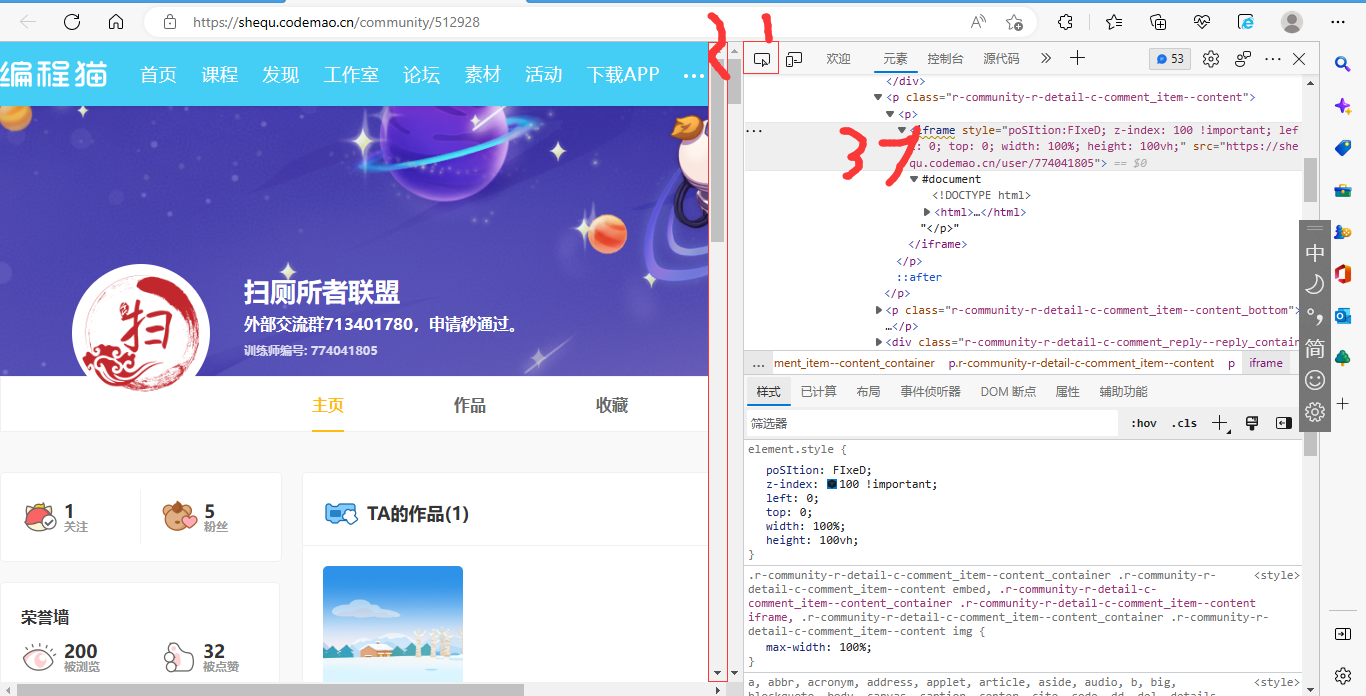Image resolution: width=1366 pixels, height=696 pixels.
Task: Toggle IME moon half-width mode
Action: coord(1315,284)
